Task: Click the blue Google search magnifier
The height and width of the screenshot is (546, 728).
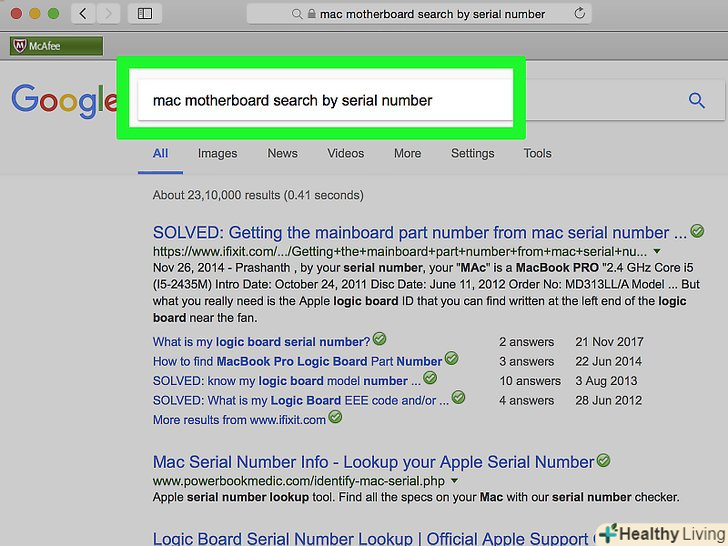Action: [x=696, y=100]
